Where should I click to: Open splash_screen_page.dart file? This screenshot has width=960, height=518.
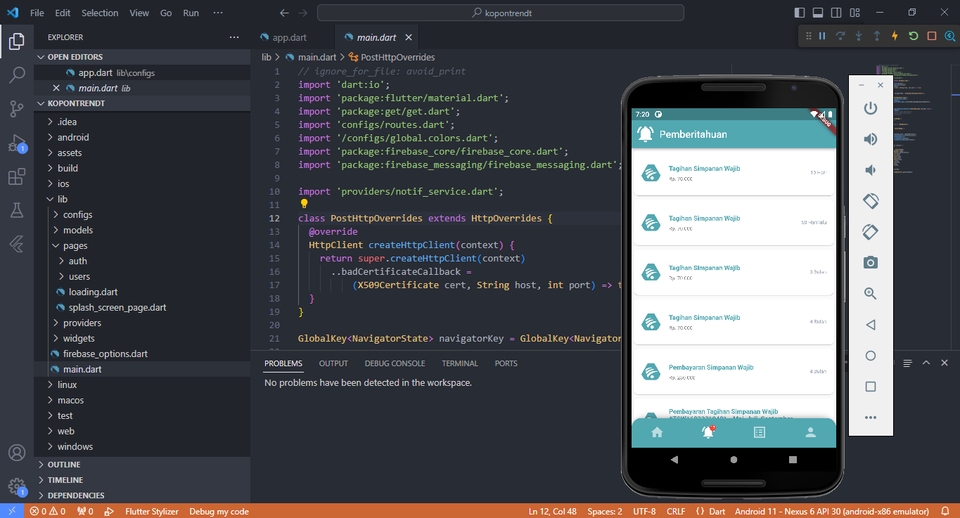pos(117,307)
